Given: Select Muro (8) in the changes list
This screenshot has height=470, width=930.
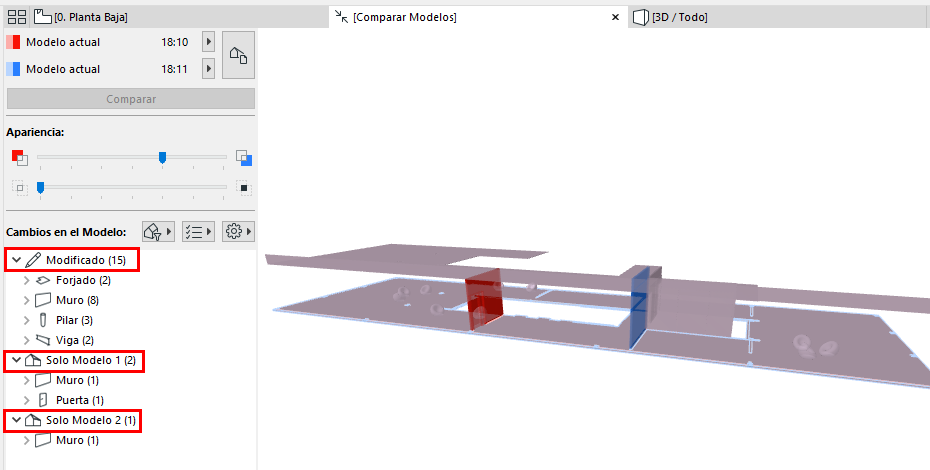Looking at the screenshot, I should pos(77,300).
